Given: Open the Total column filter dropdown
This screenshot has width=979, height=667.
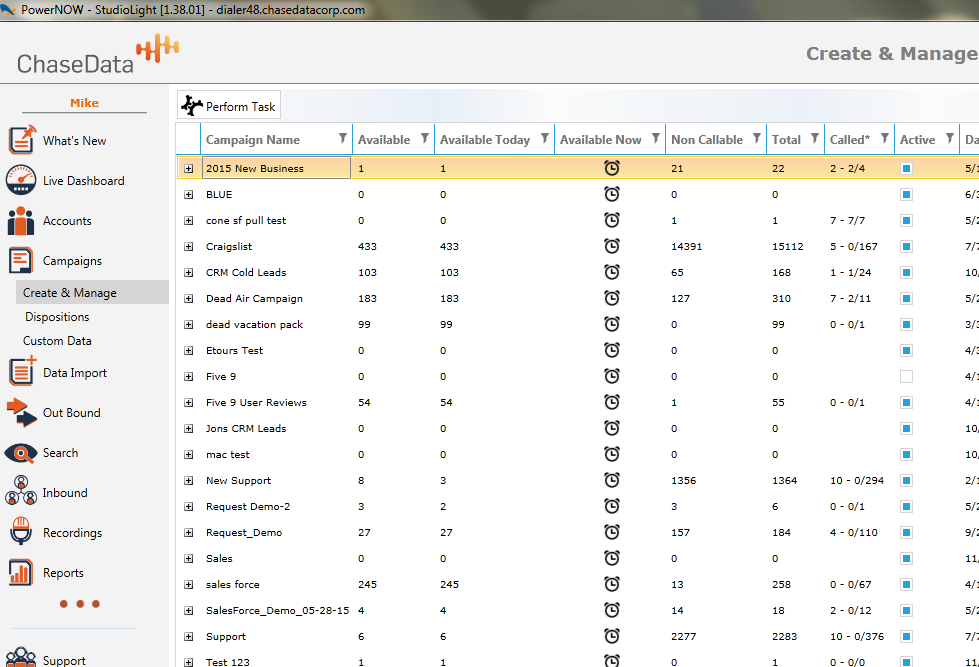Looking at the screenshot, I should pos(815,139).
